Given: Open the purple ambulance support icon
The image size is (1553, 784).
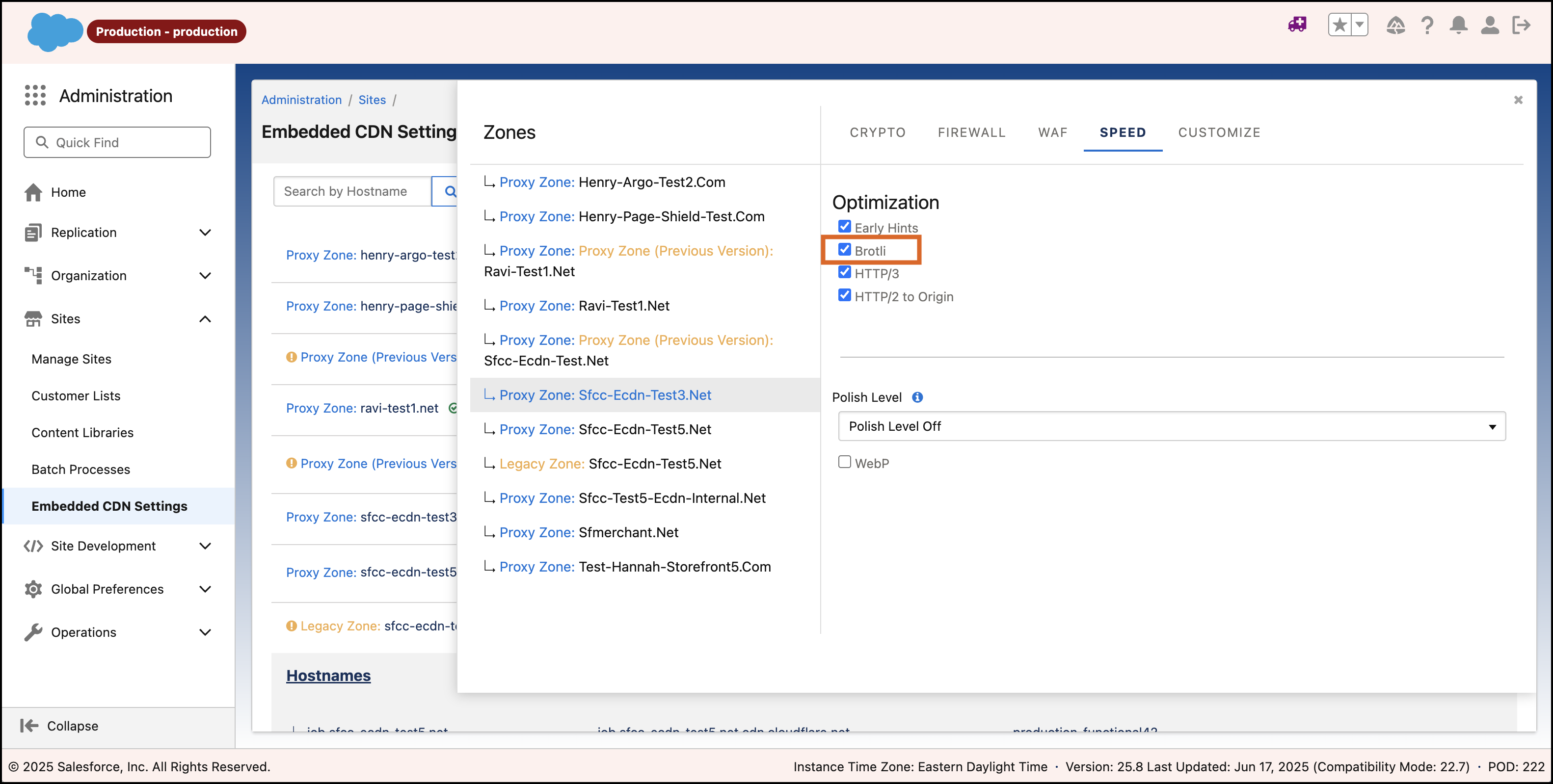Looking at the screenshot, I should point(1297,25).
